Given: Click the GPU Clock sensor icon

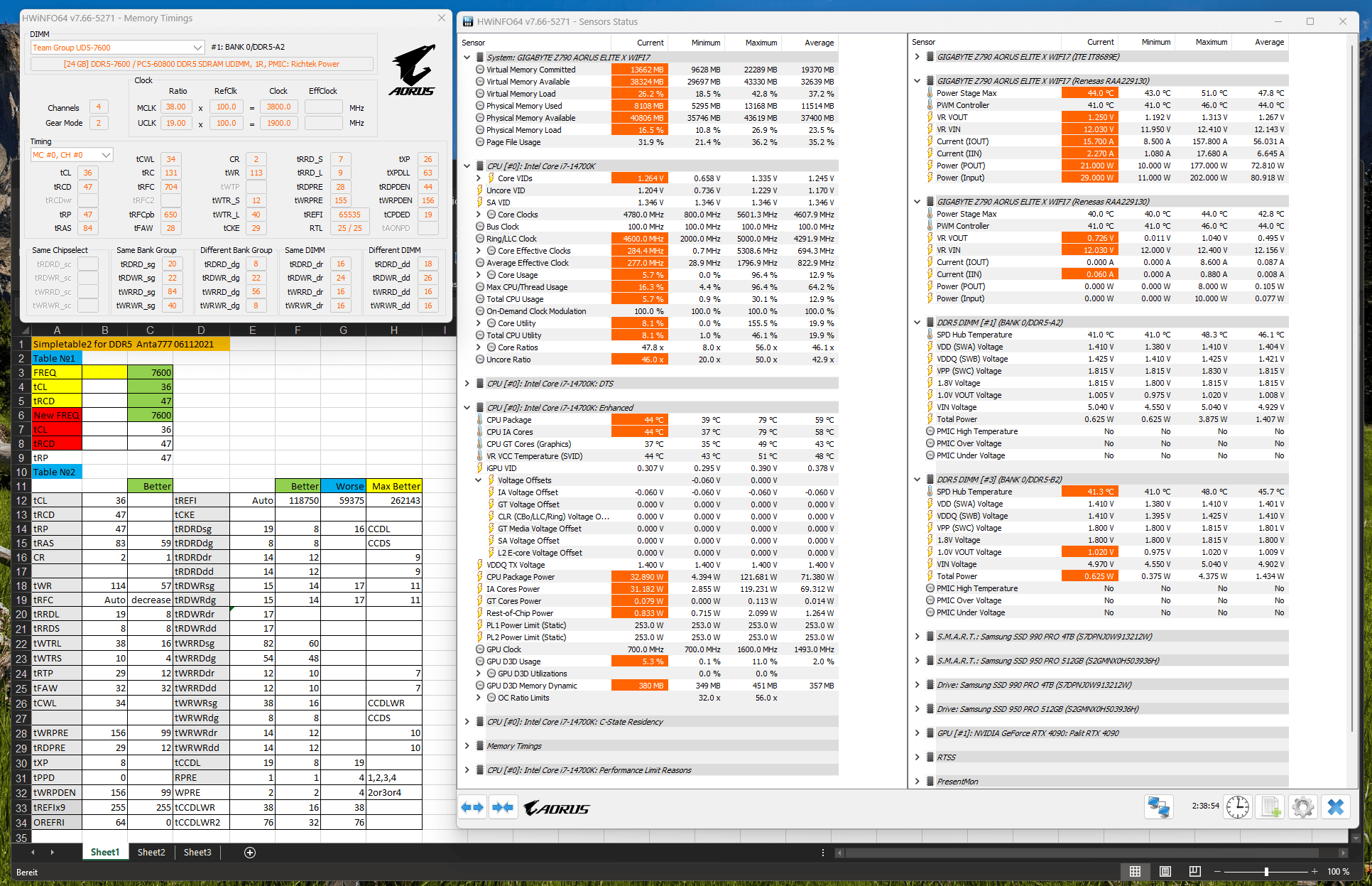Looking at the screenshot, I should [480, 649].
